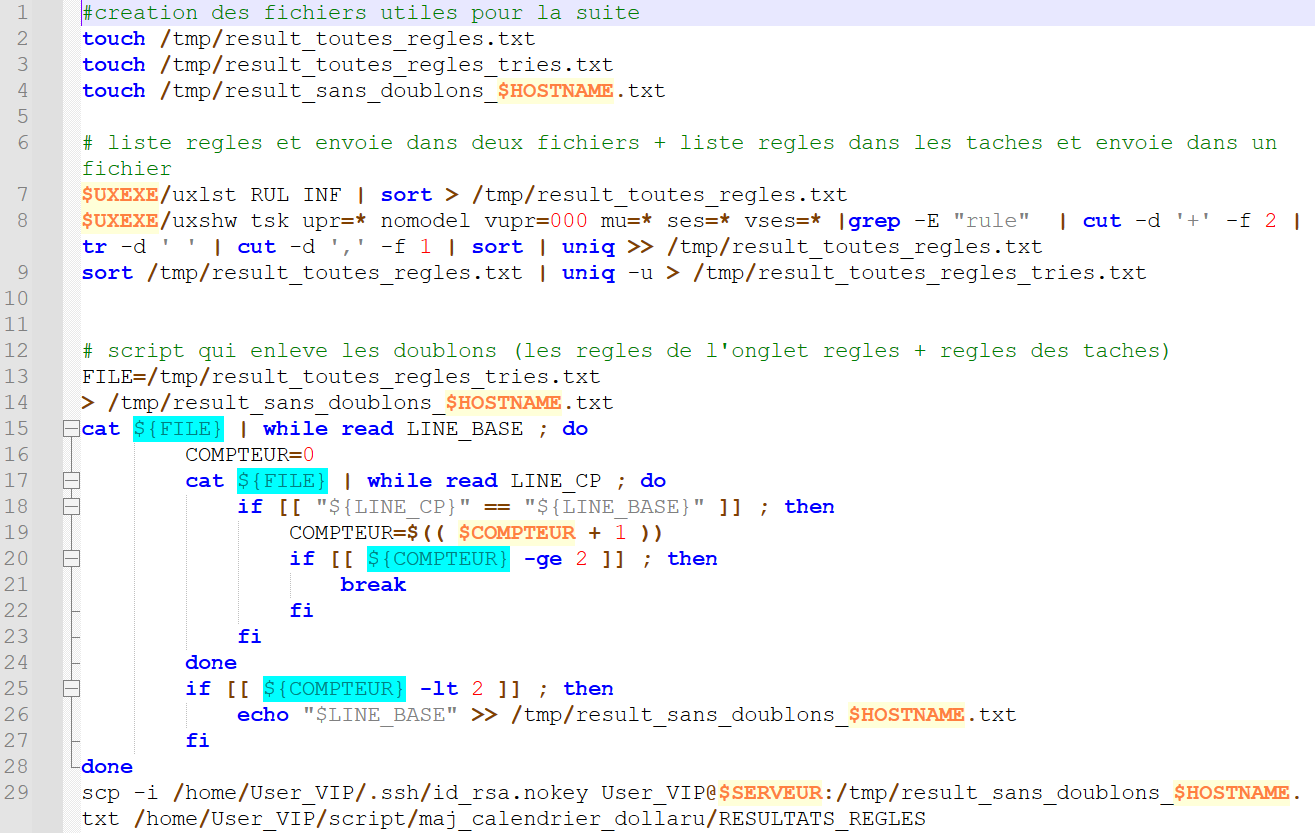This screenshot has height=833, width=1315.
Task: Click 'LINE_BASE' after read on line 15
Action: pos(464,429)
